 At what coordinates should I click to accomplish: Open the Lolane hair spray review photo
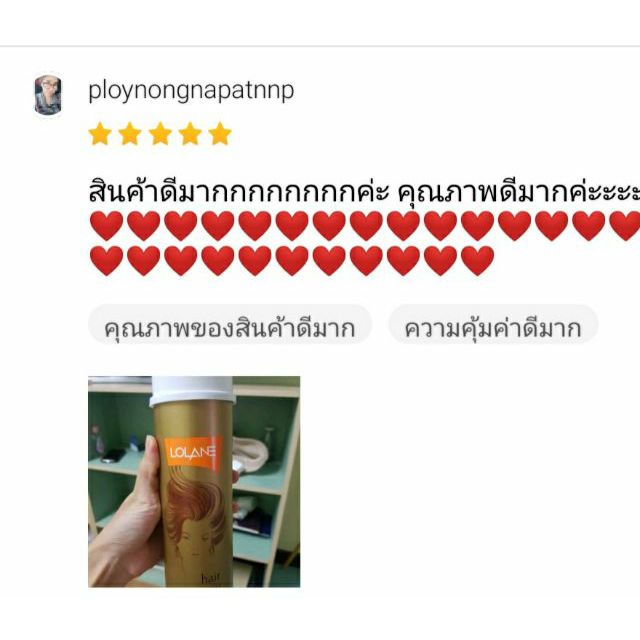point(194,482)
